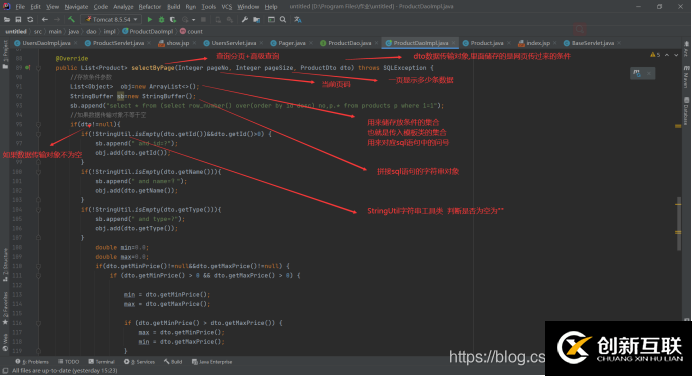Switch to the Product.java tab

pyautogui.click(x=486, y=43)
